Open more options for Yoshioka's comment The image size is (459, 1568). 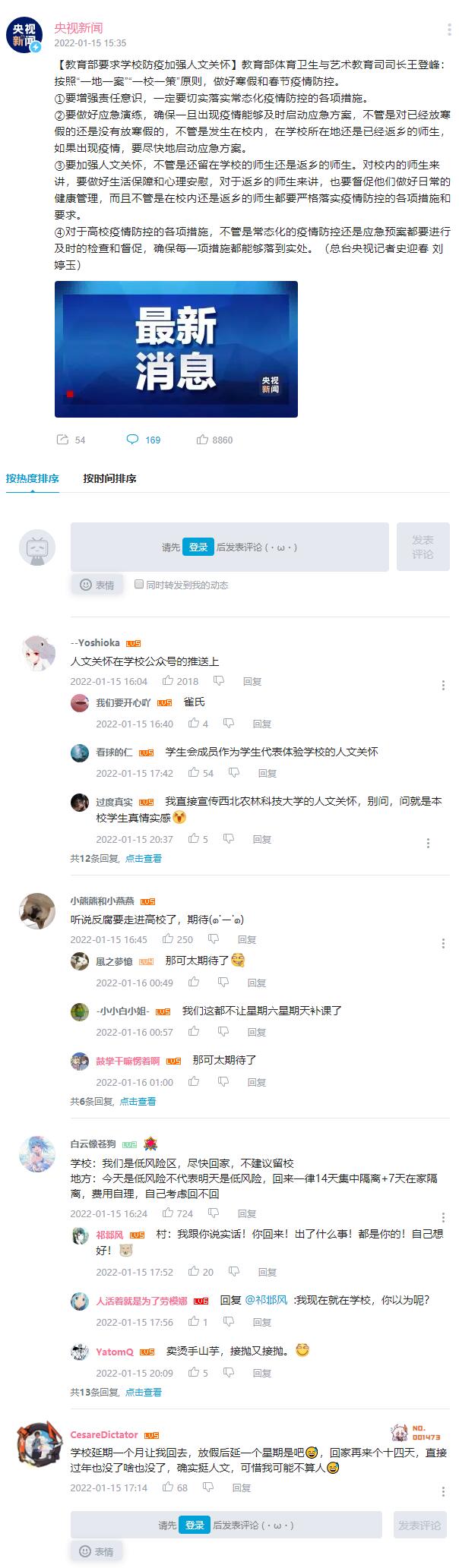[443, 685]
